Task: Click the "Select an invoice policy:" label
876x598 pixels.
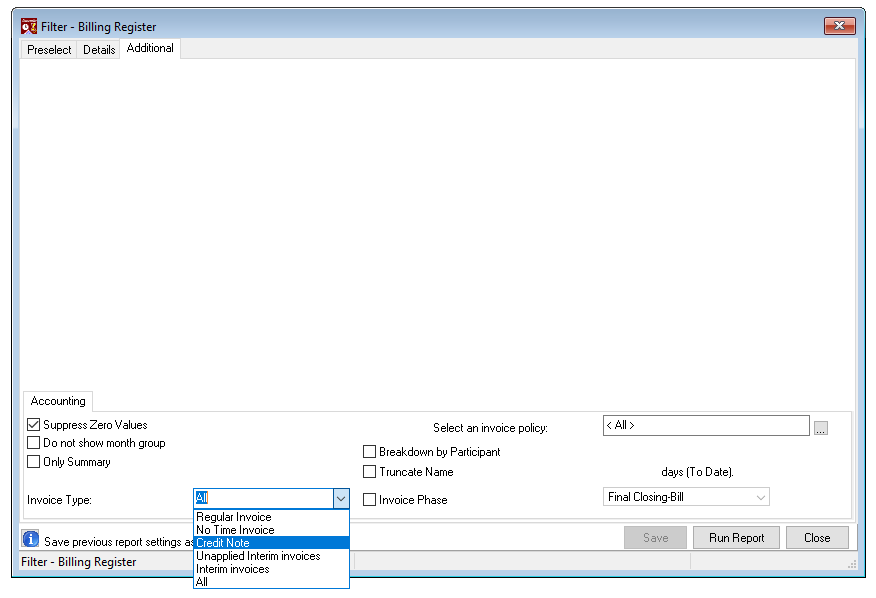Action: click(490, 428)
